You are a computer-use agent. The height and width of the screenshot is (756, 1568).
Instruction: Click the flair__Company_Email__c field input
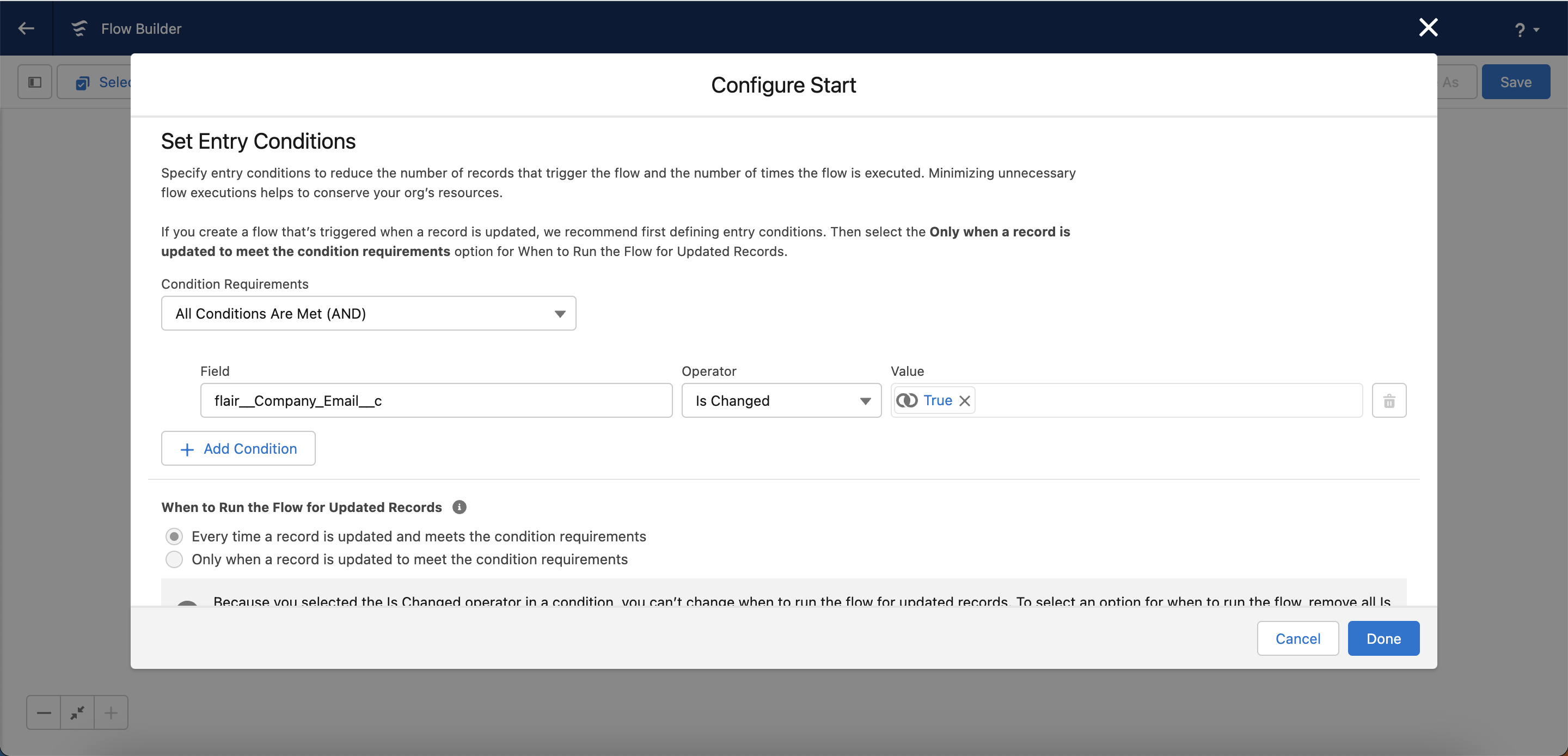[436, 401]
